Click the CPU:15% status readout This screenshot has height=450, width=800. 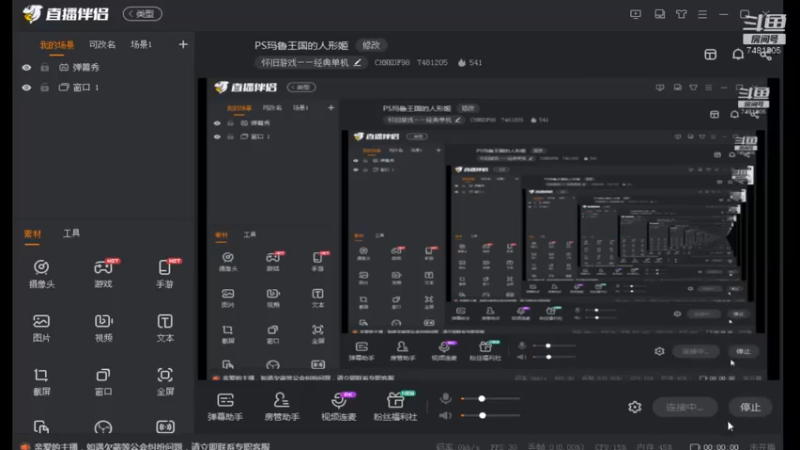(611, 446)
